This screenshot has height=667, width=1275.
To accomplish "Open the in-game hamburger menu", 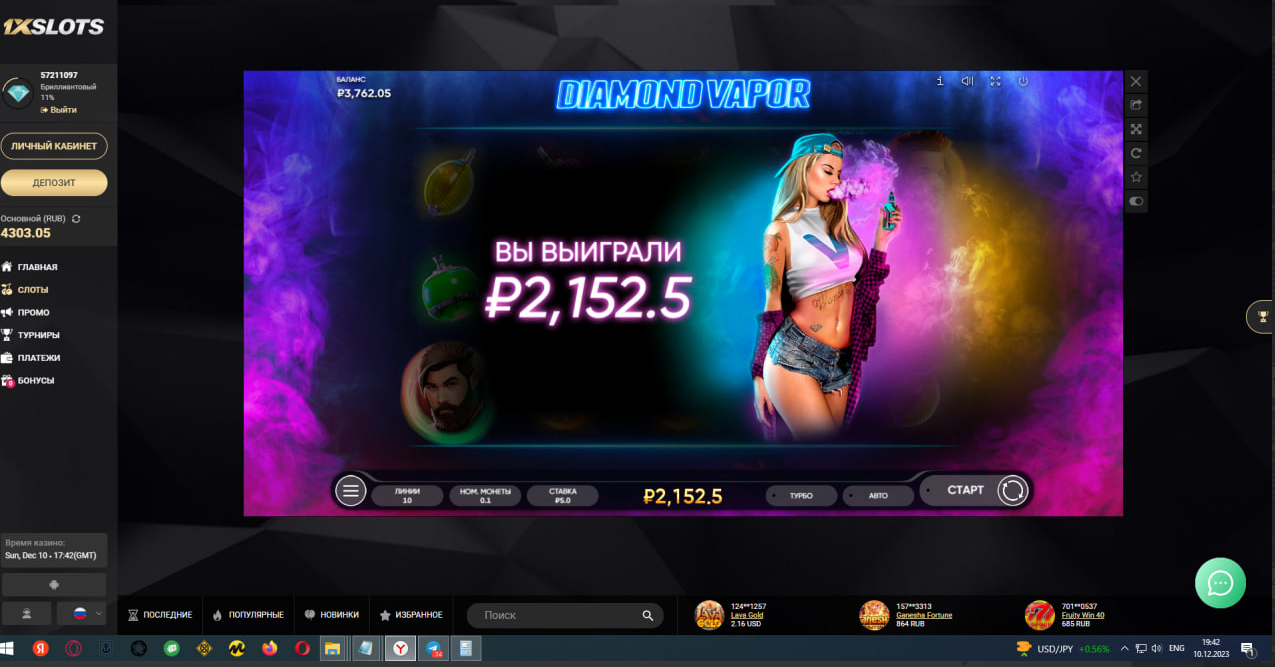I will click(x=350, y=490).
